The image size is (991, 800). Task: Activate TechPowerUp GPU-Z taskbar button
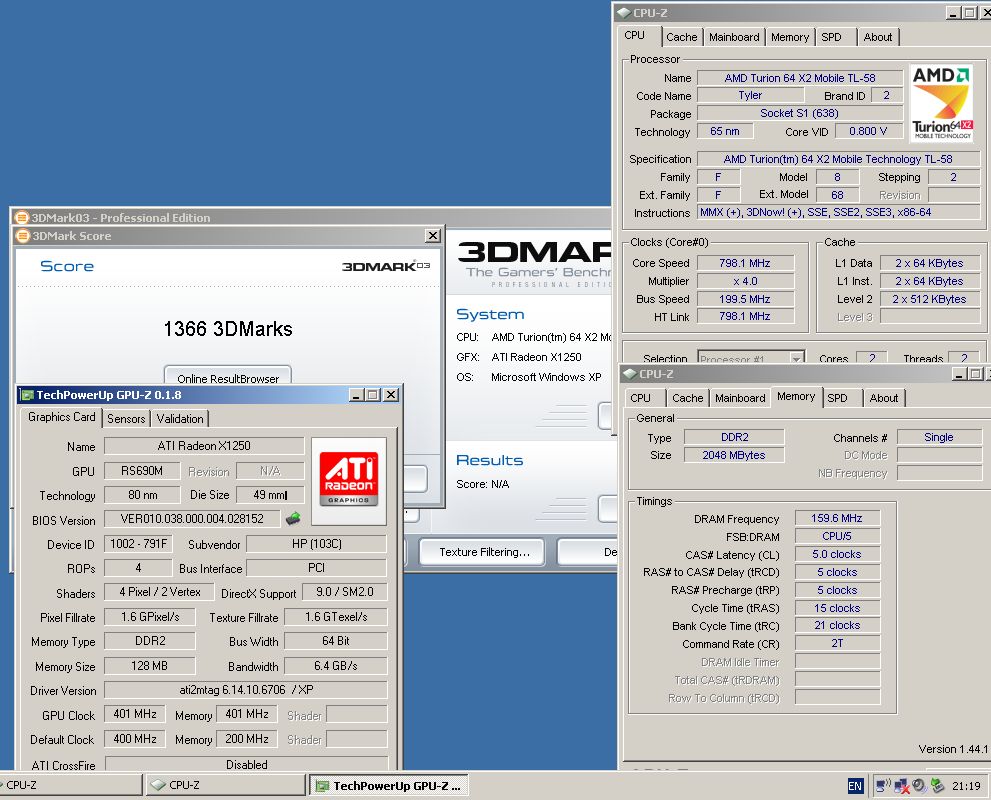pyautogui.click(x=389, y=785)
